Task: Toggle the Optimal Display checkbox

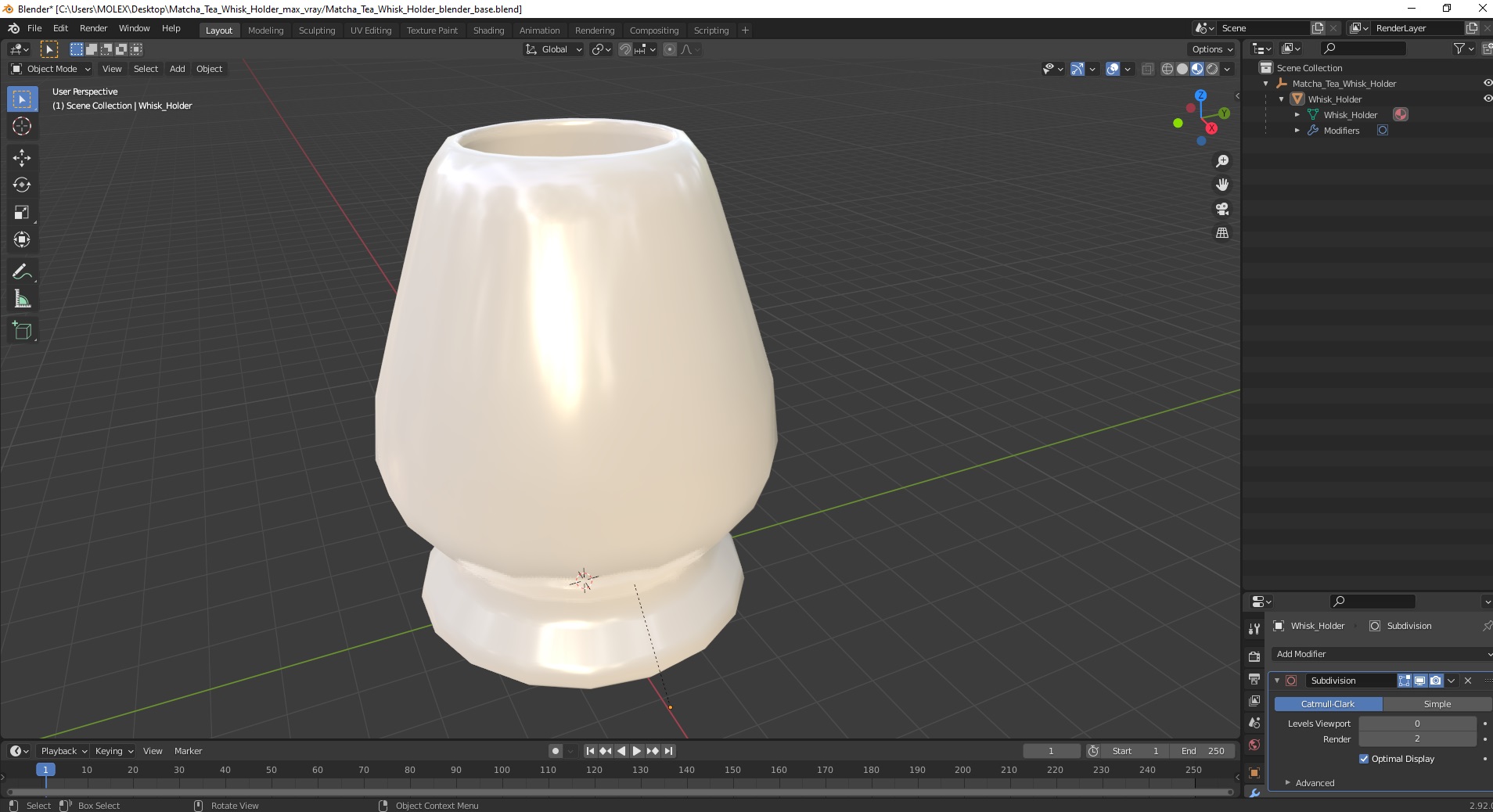Action: click(1364, 759)
